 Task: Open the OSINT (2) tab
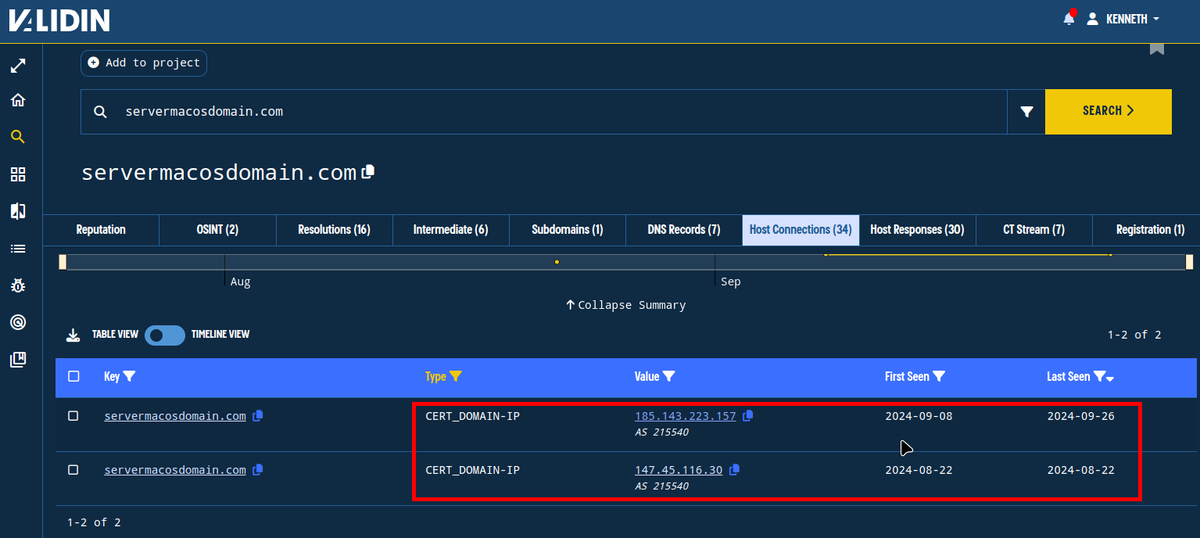(x=218, y=229)
